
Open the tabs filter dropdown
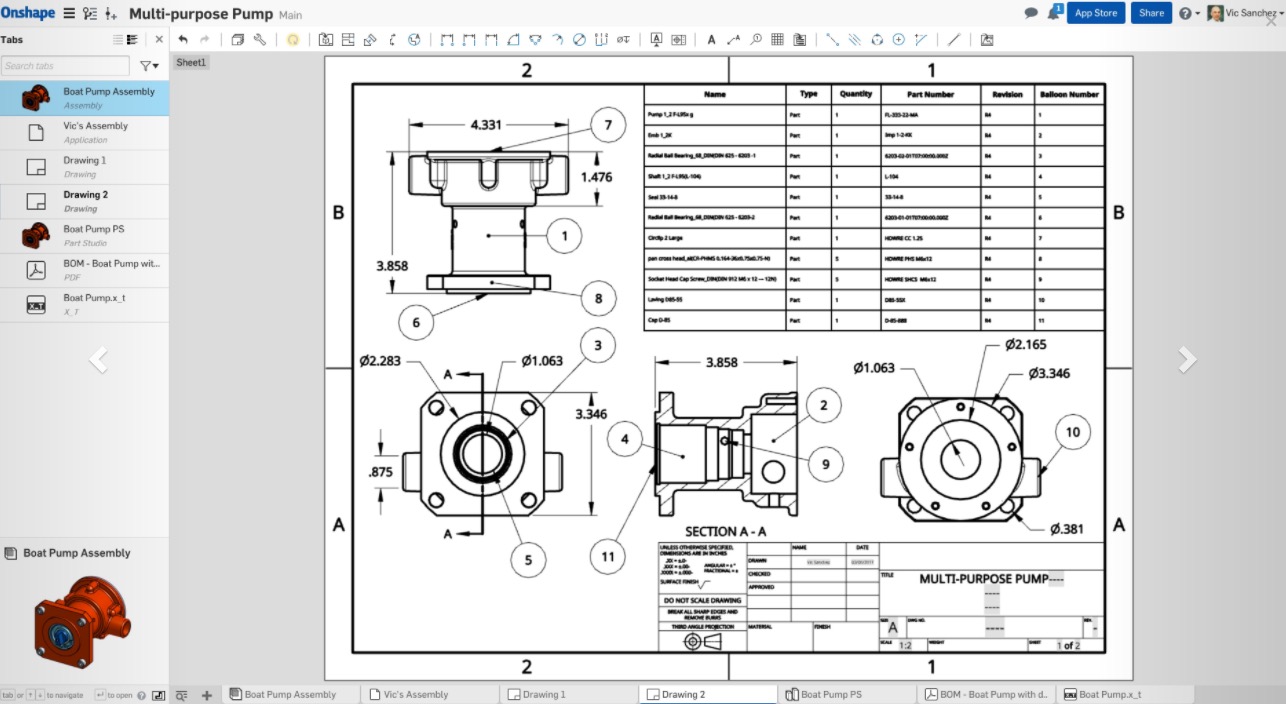[x=149, y=66]
